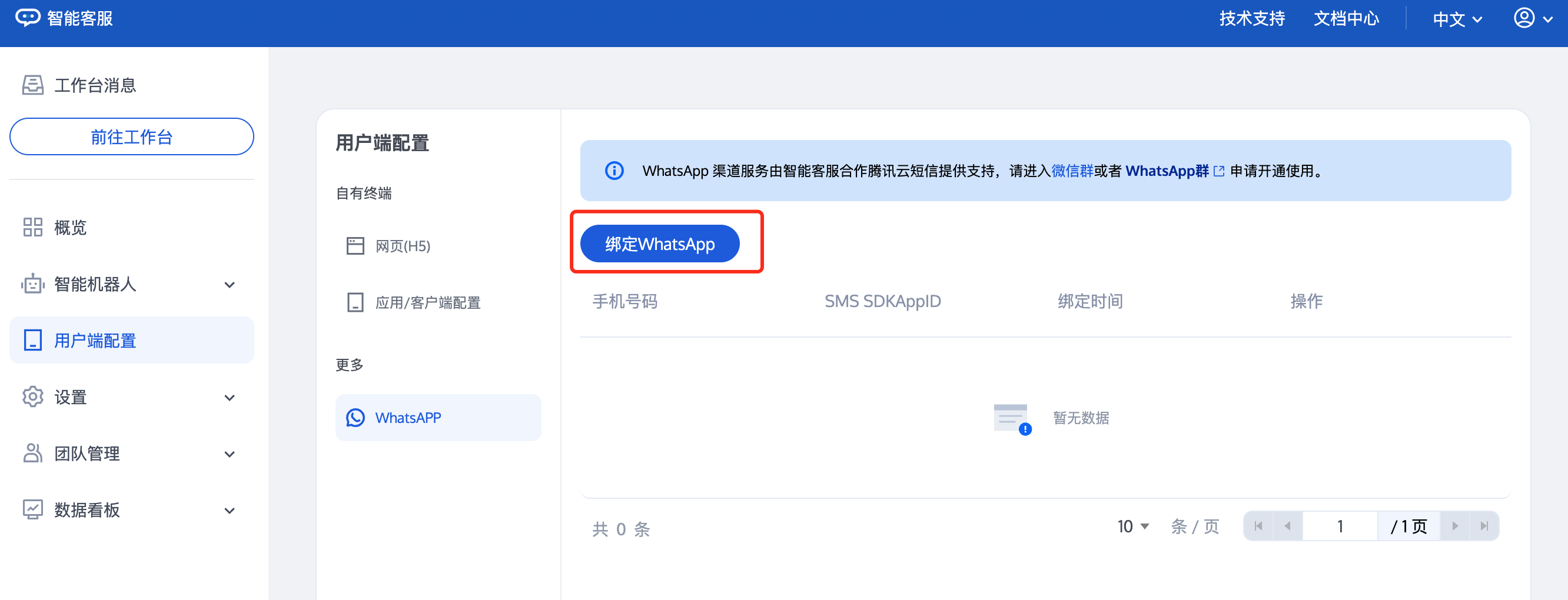Image resolution: width=1568 pixels, height=600 pixels.
Task: Click the 概览 grid icon
Action: 33,228
